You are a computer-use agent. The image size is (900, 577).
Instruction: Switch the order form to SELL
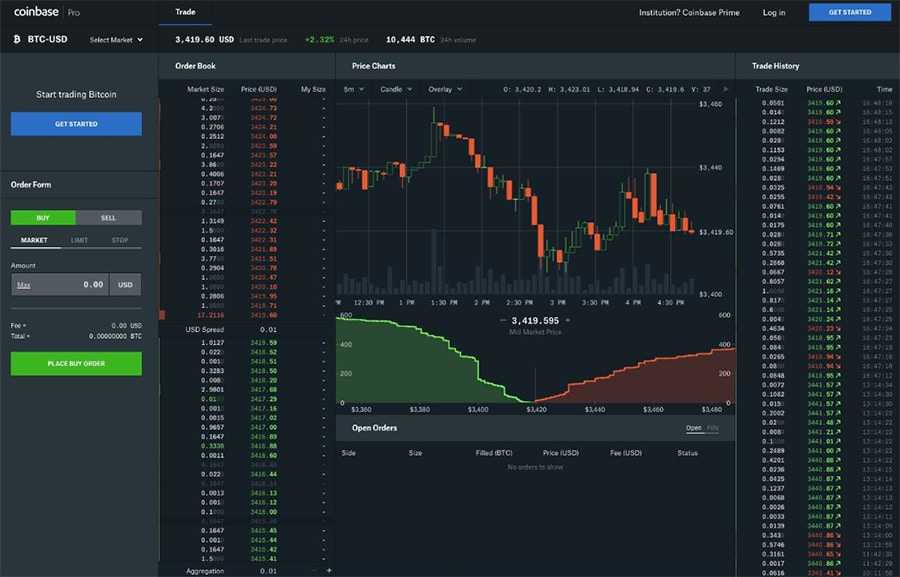coord(108,217)
